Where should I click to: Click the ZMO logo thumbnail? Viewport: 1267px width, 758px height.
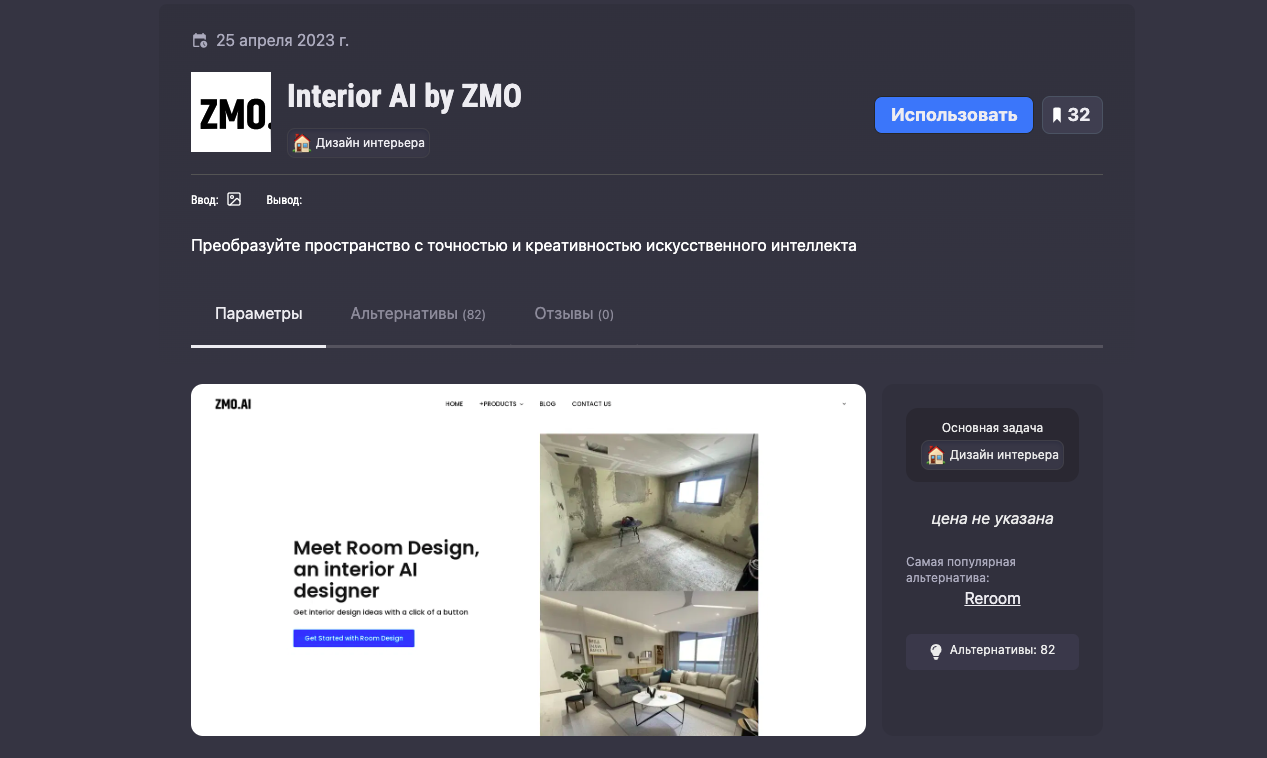(231, 112)
